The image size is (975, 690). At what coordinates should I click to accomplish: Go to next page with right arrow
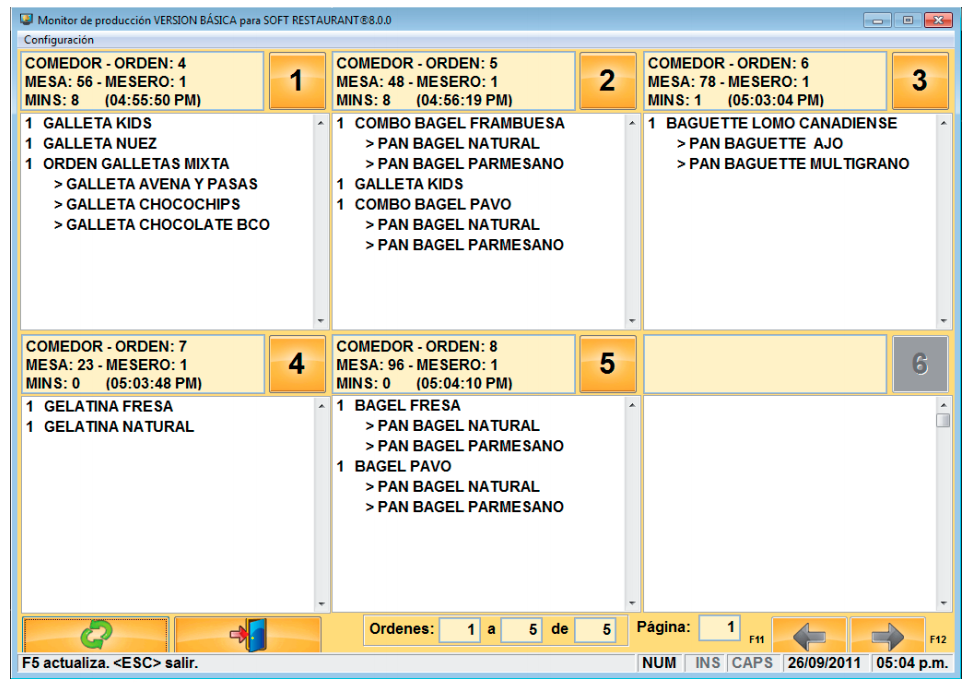point(887,635)
